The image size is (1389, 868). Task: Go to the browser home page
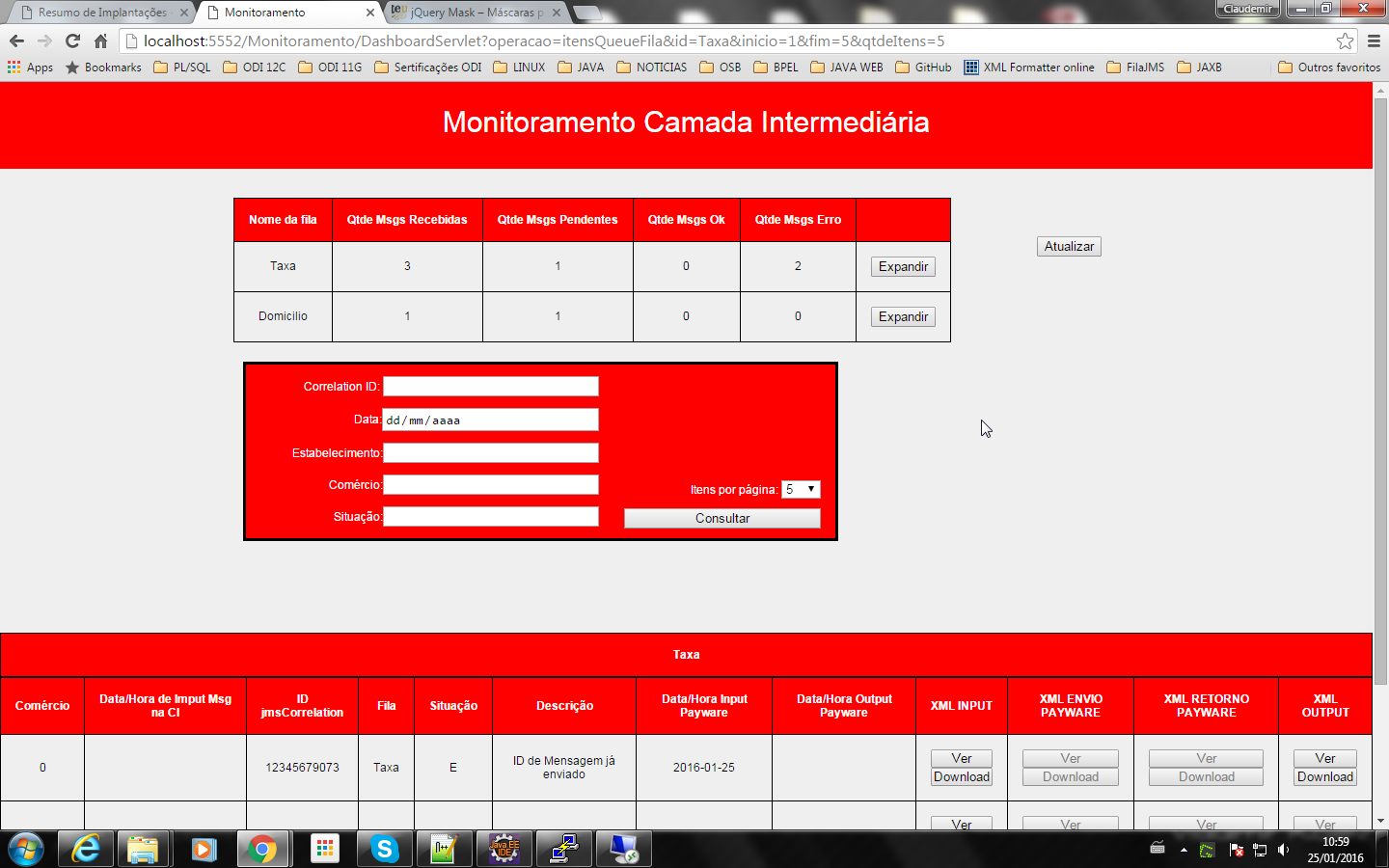(x=100, y=41)
